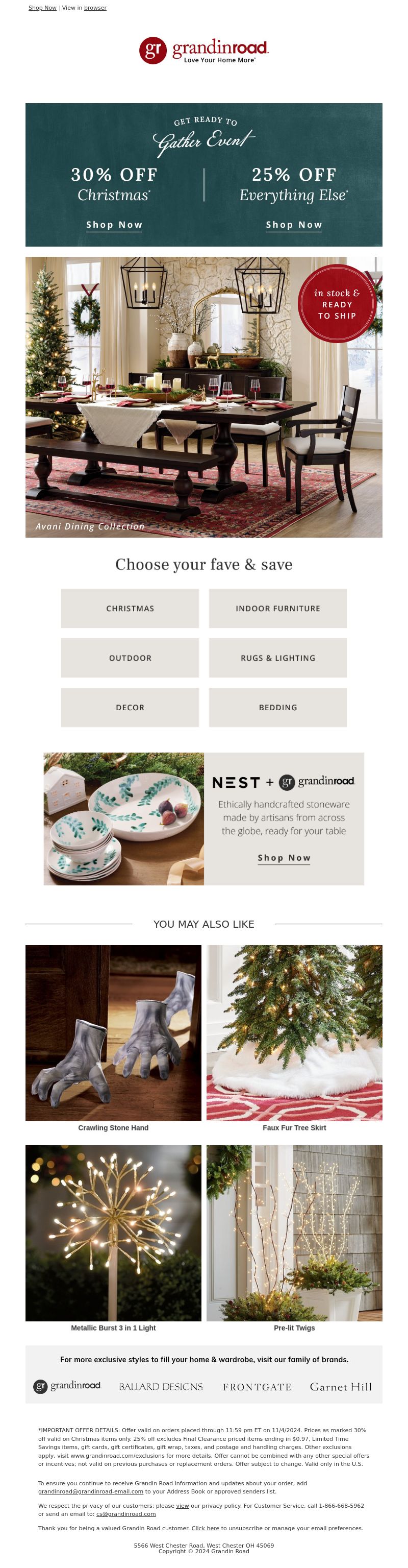Open the View in browser link
The image size is (408, 1568).
(95, 8)
